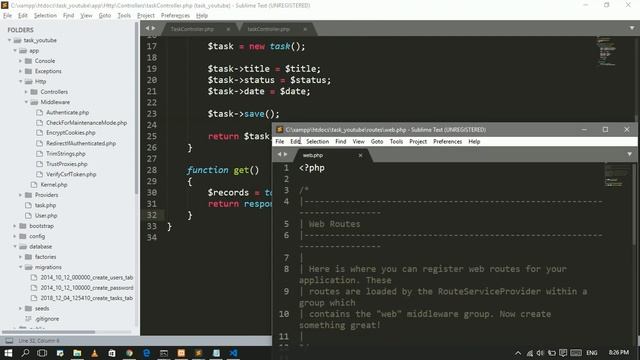Expand the Controllers folder

(x=26, y=92)
